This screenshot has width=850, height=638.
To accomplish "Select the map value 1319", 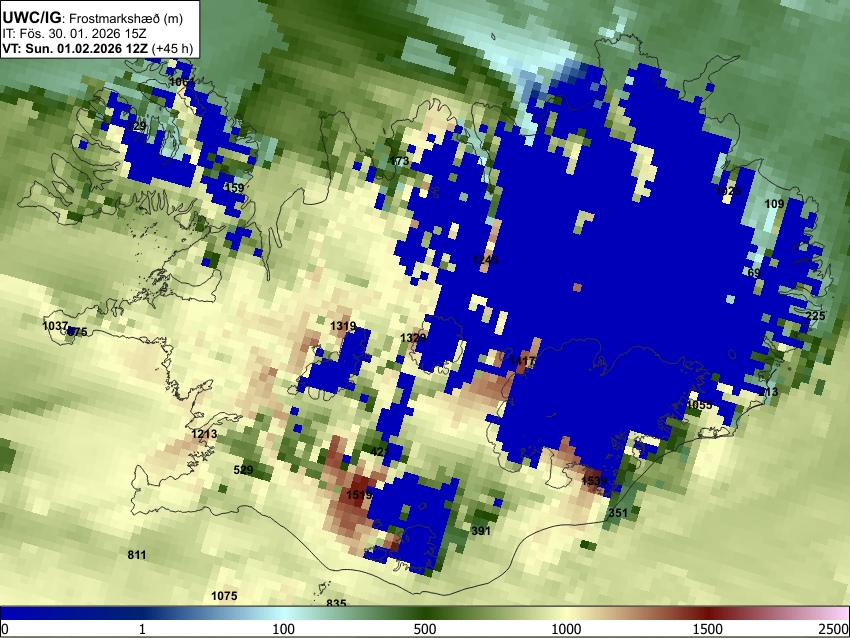I will 343,326.
